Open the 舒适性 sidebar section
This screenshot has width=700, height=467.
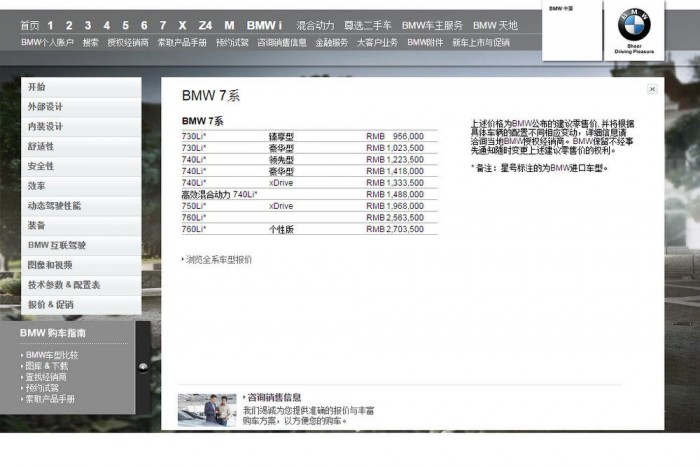pyautogui.click(x=41, y=147)
